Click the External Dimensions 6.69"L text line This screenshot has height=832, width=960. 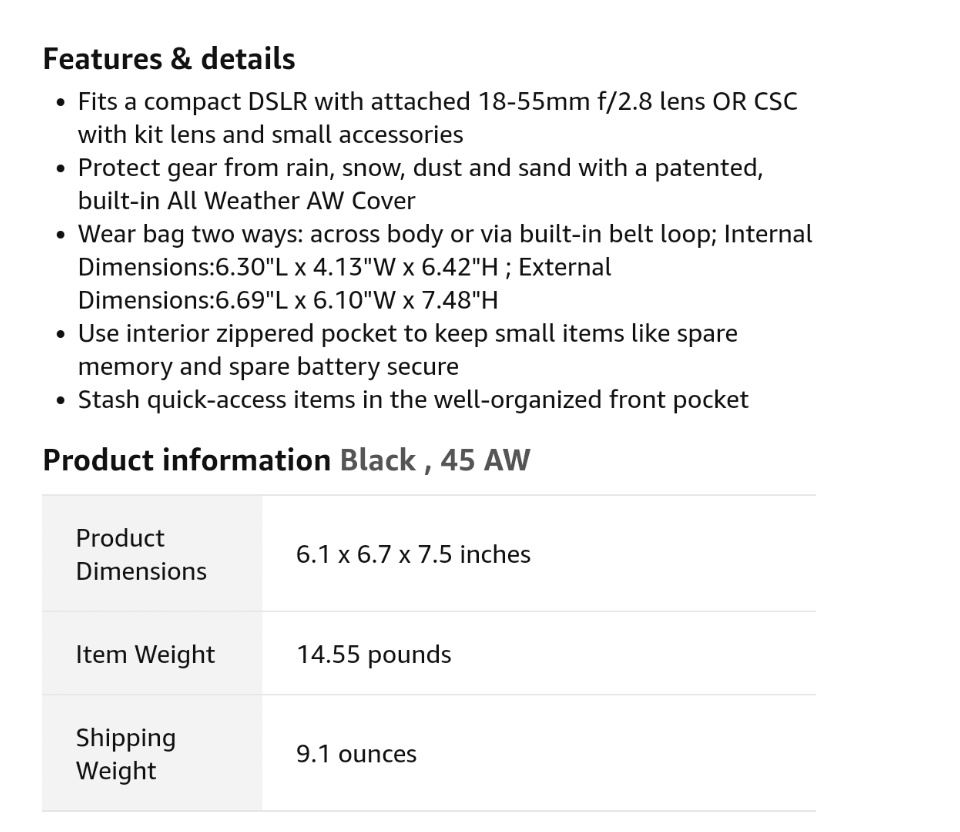click(x=287, y=300)
